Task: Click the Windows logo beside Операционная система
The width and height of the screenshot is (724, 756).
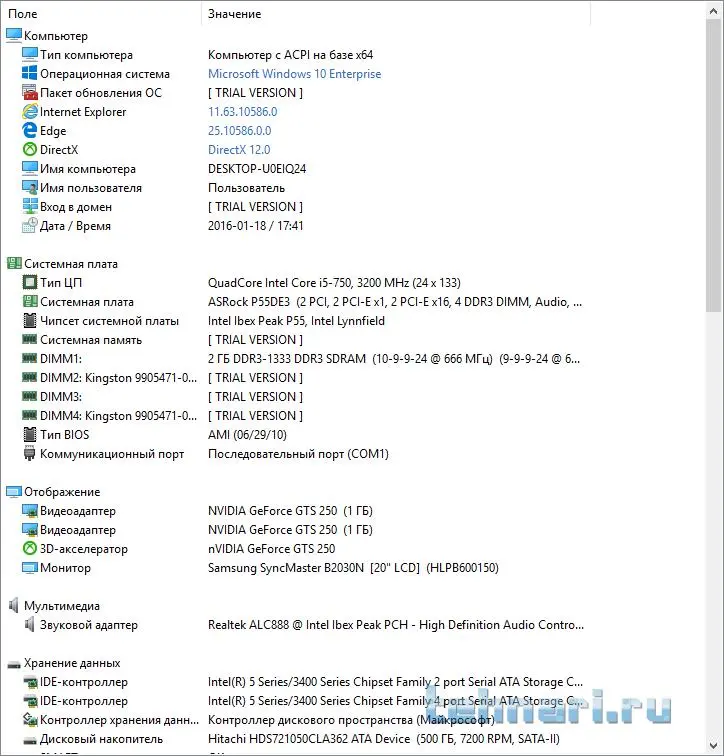Action: click(29, 73)
